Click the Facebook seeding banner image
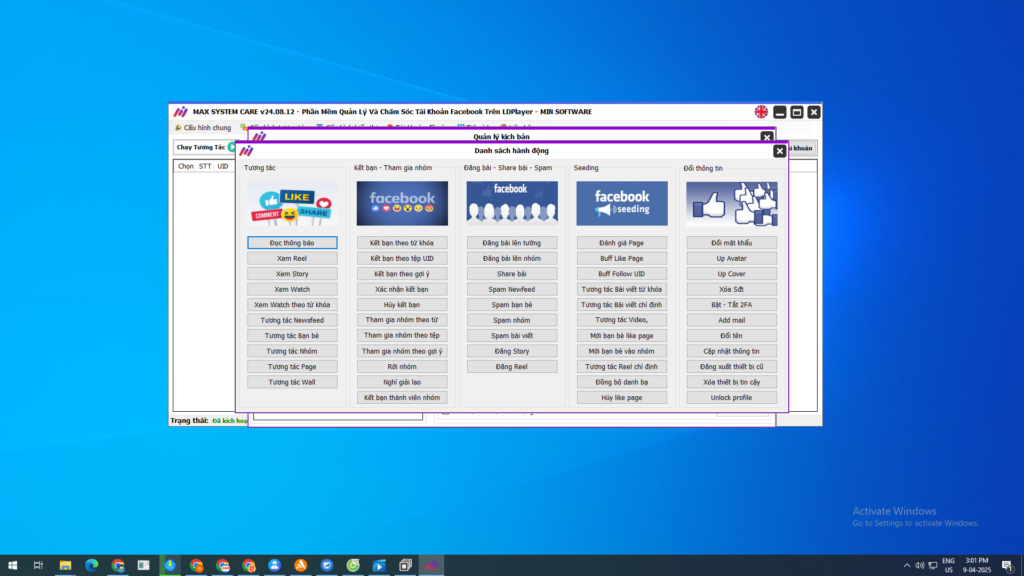 point(622,203)
